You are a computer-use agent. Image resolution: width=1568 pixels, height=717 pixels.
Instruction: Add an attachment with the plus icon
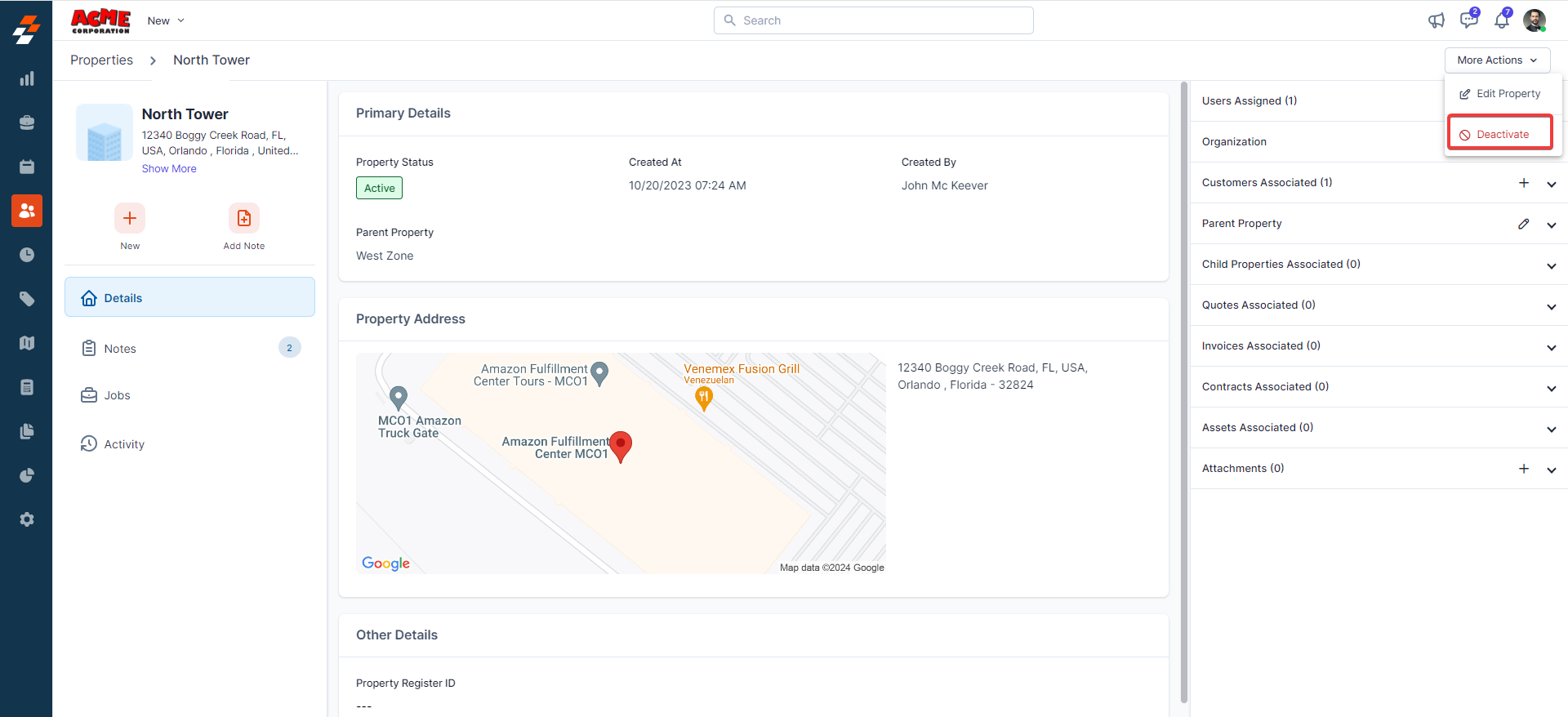[x=1523, y=469]
